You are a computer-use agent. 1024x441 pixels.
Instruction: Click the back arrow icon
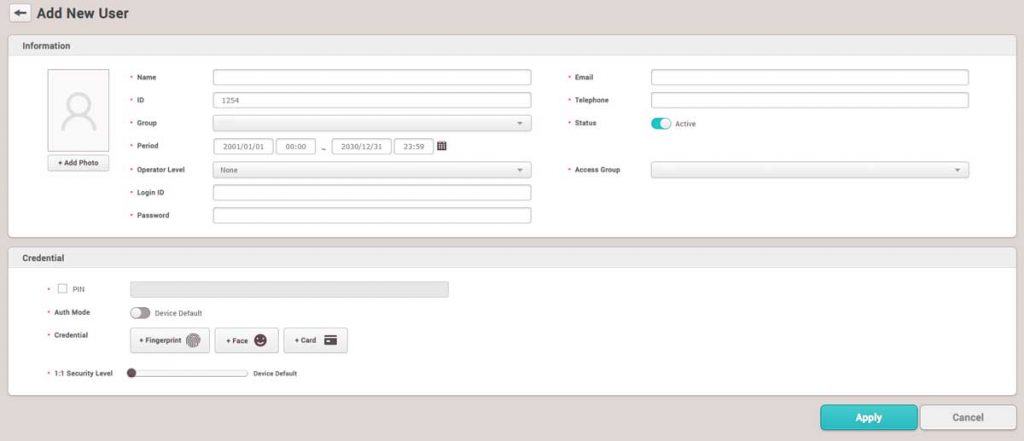coord(20,14)
